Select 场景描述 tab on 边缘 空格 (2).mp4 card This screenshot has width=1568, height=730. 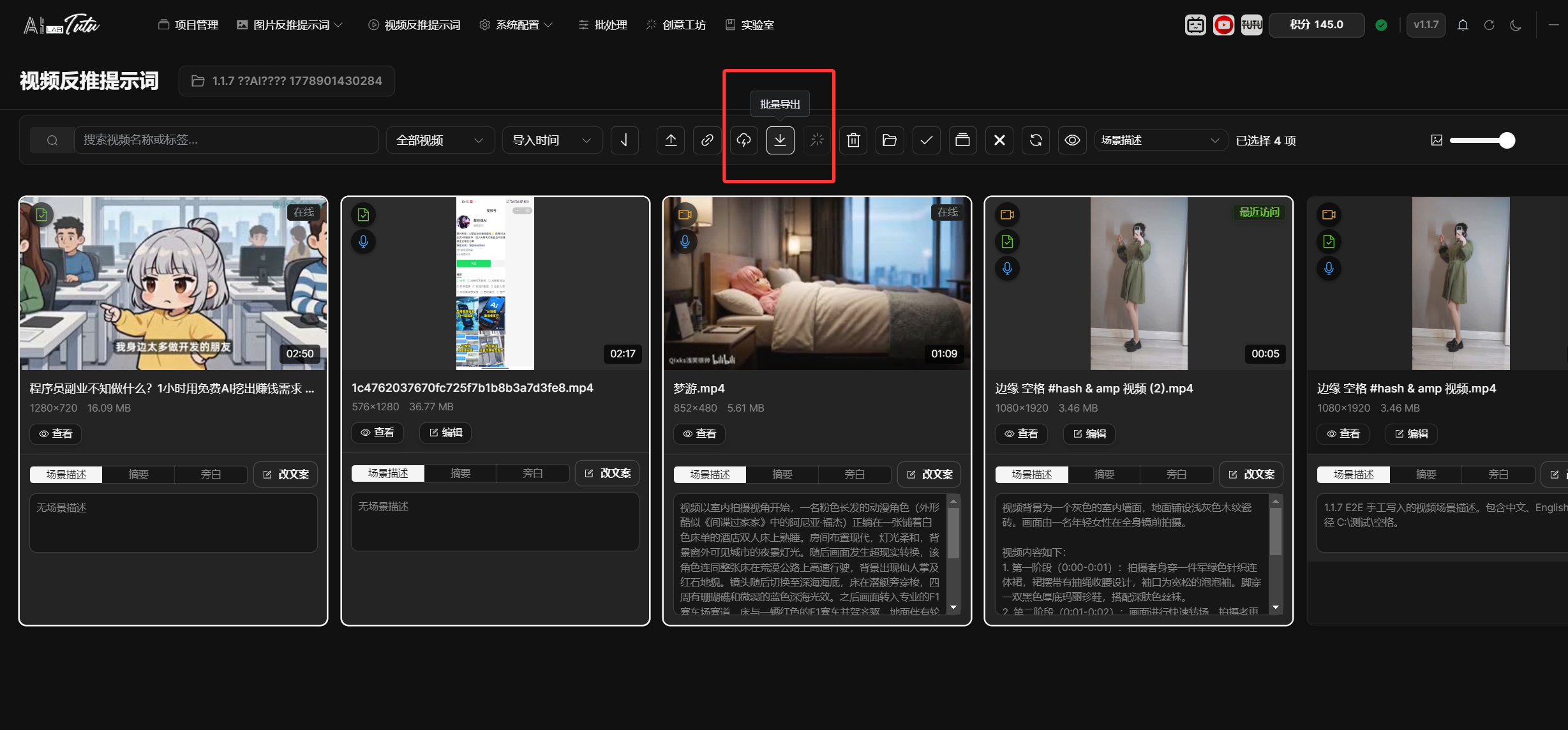coord(1032,474)
